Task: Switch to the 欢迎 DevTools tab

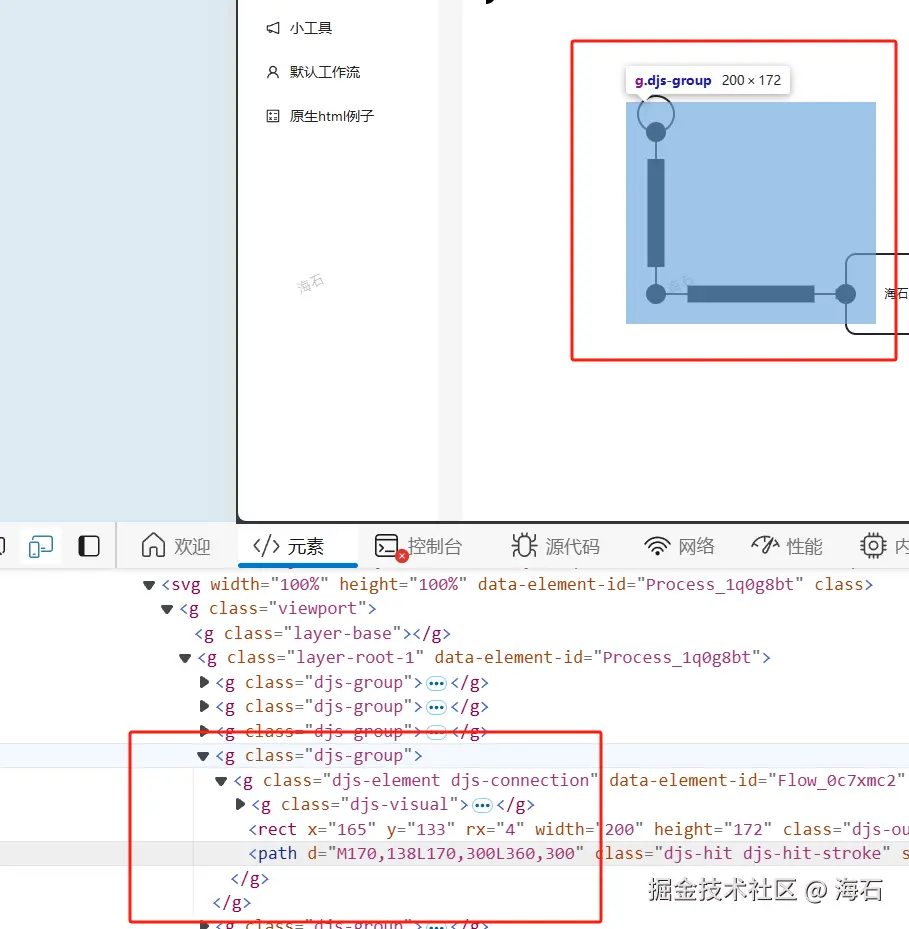Action: 175,546
